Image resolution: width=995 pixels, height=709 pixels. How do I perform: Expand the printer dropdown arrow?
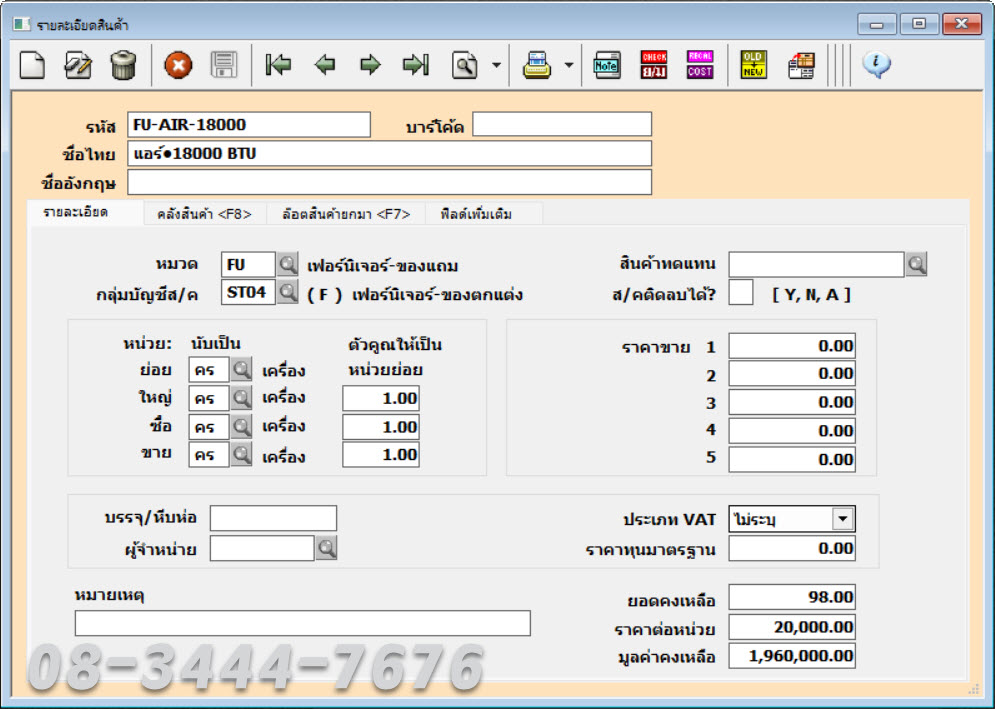coord(569,65)
